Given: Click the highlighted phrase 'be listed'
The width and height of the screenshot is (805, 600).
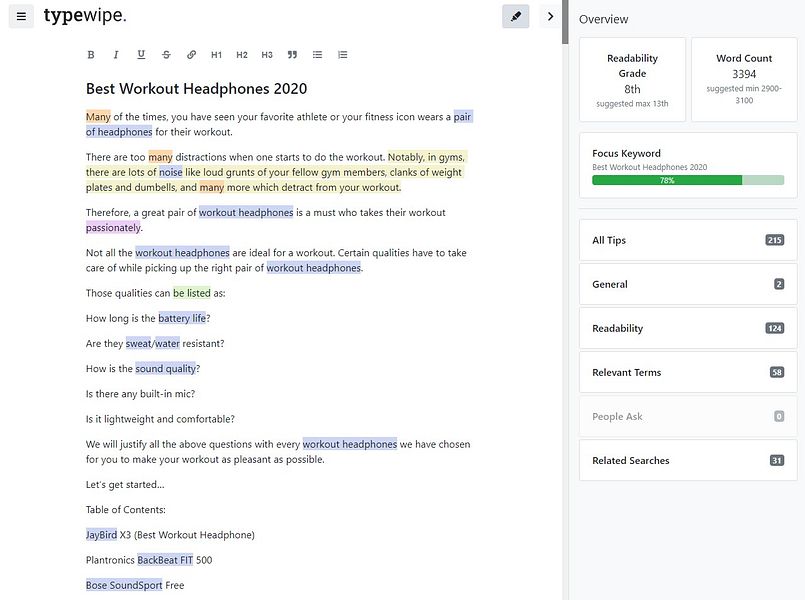Looking at the screenshot, I should (191, 293).
